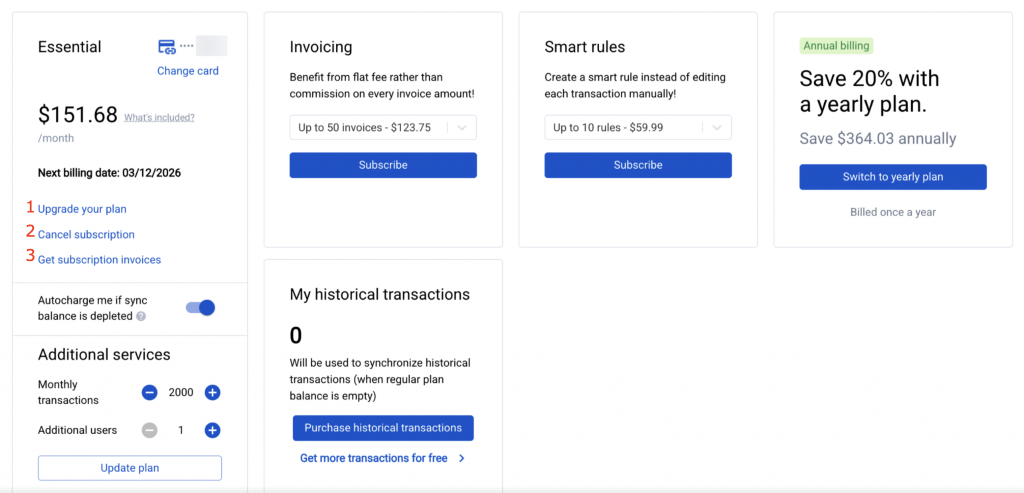Subscribe to the Smart rules add-on
The image size is (1024, 493).
638,165
